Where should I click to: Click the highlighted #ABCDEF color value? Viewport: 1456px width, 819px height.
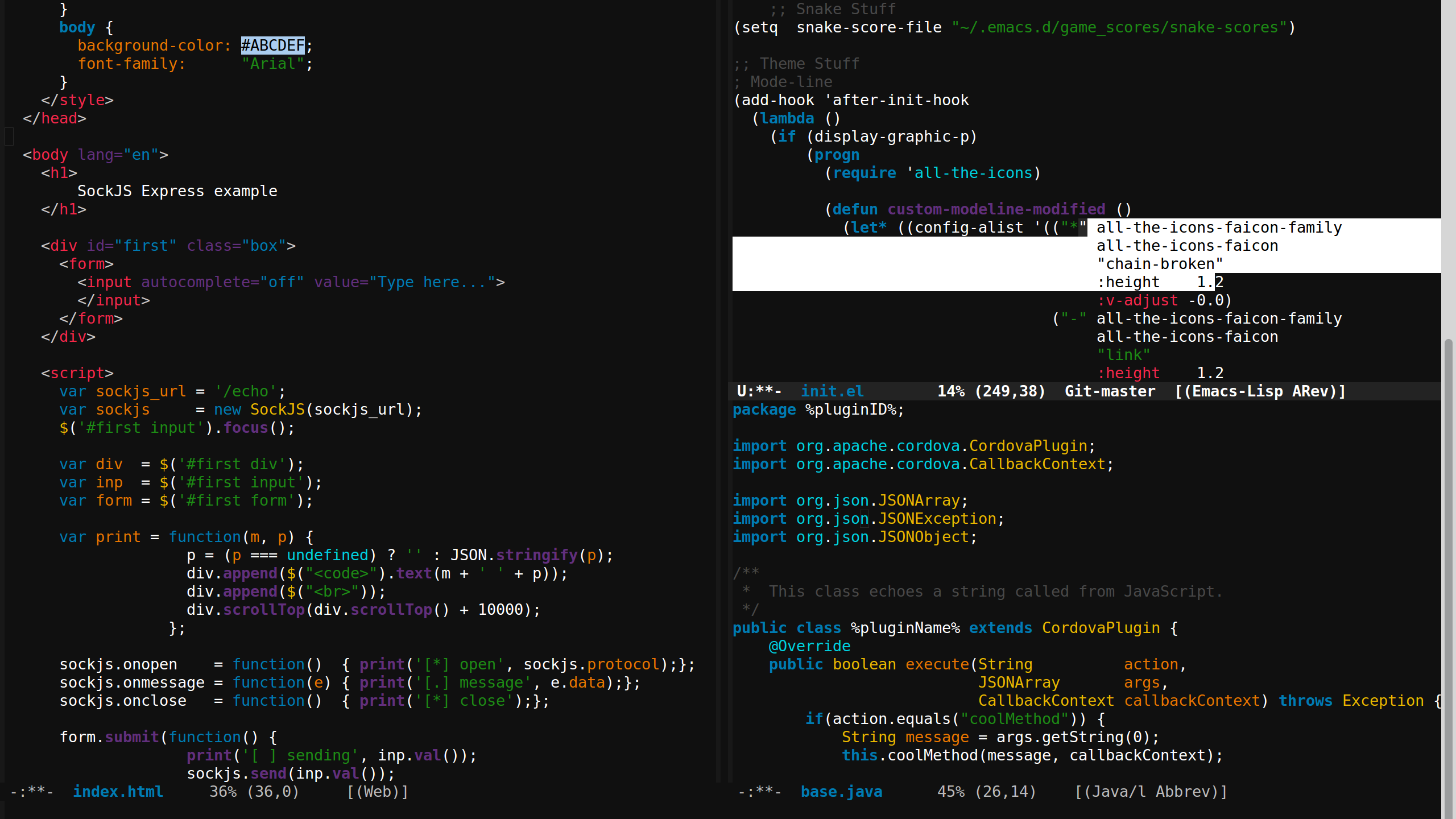[272, 45]
